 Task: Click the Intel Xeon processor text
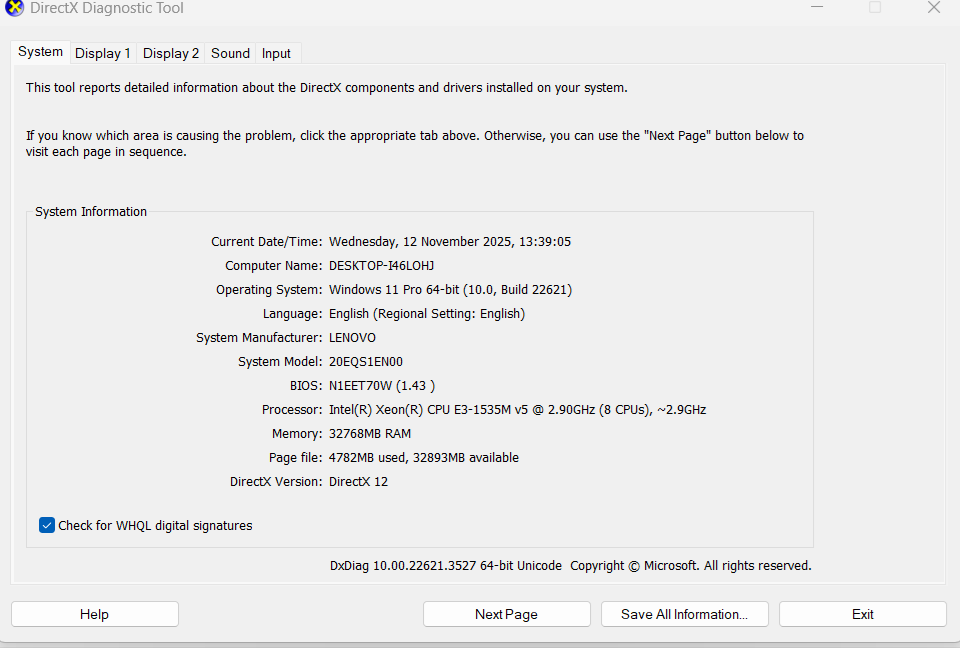517,410
